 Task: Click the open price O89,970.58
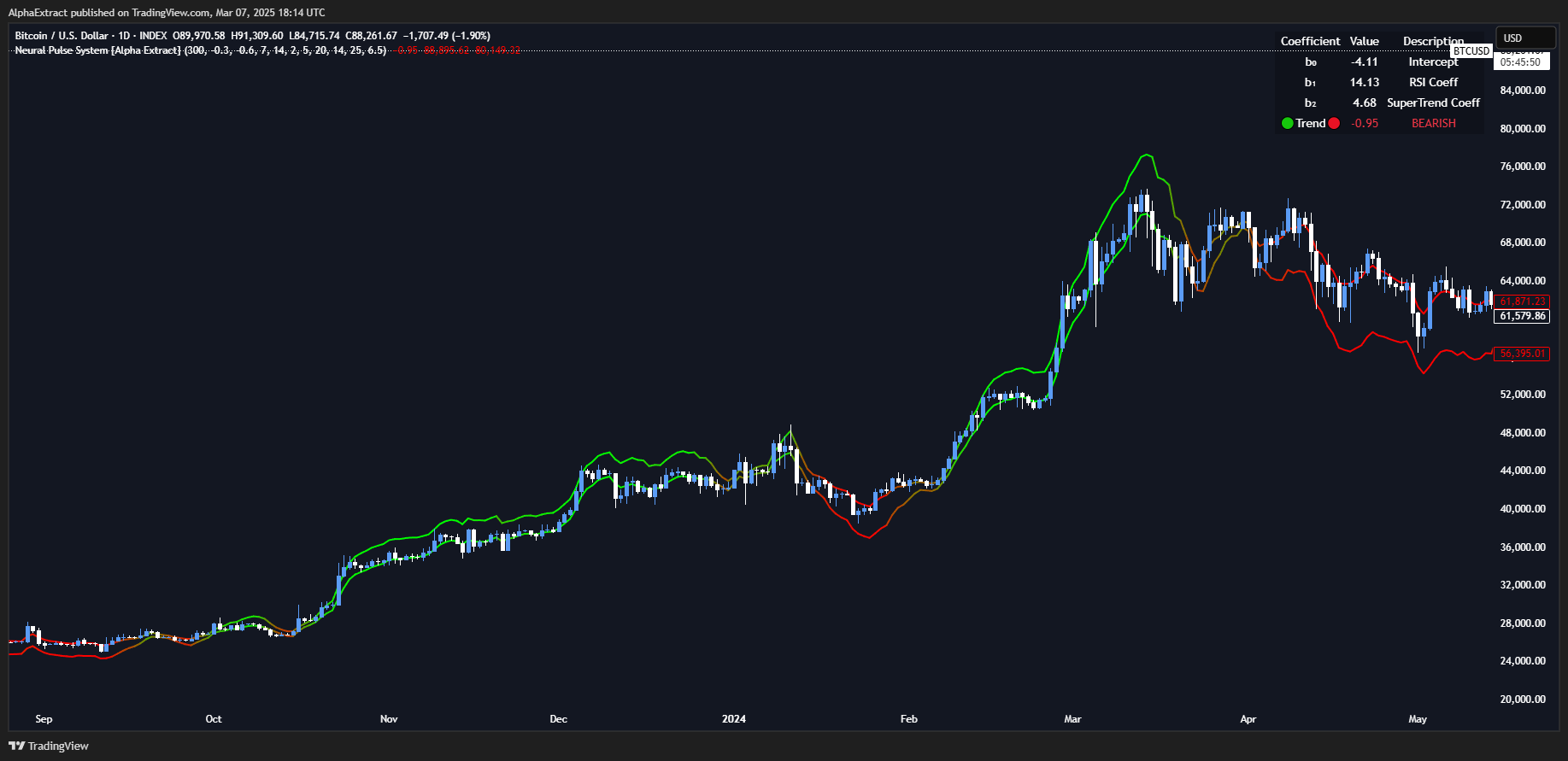tap(199, 36)
